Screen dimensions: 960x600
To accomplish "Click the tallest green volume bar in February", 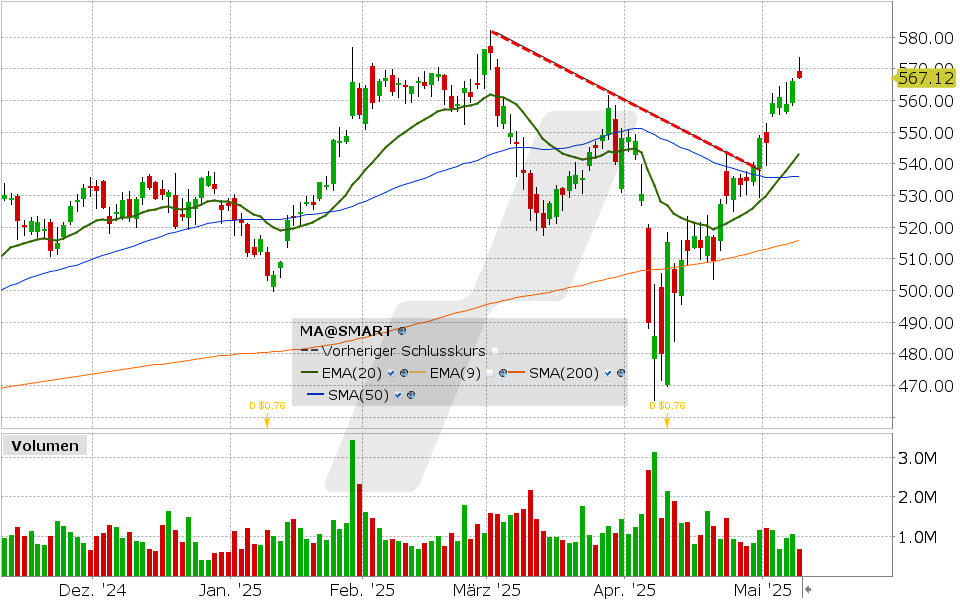I will point(353,508).
